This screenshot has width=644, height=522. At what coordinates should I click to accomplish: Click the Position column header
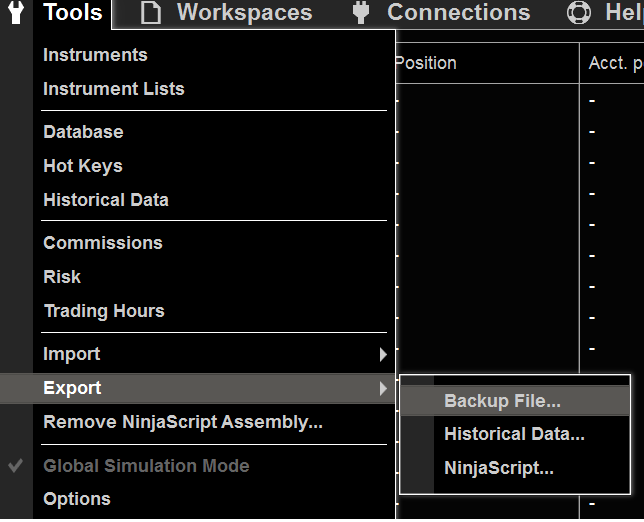tap(427, 63)
